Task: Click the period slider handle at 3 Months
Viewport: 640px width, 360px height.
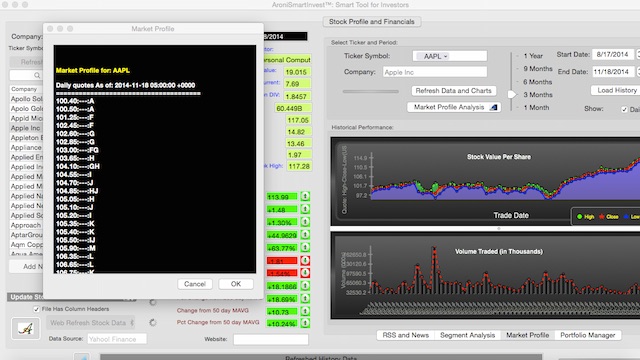Action: pyautogui.click(x=511, y=94)
